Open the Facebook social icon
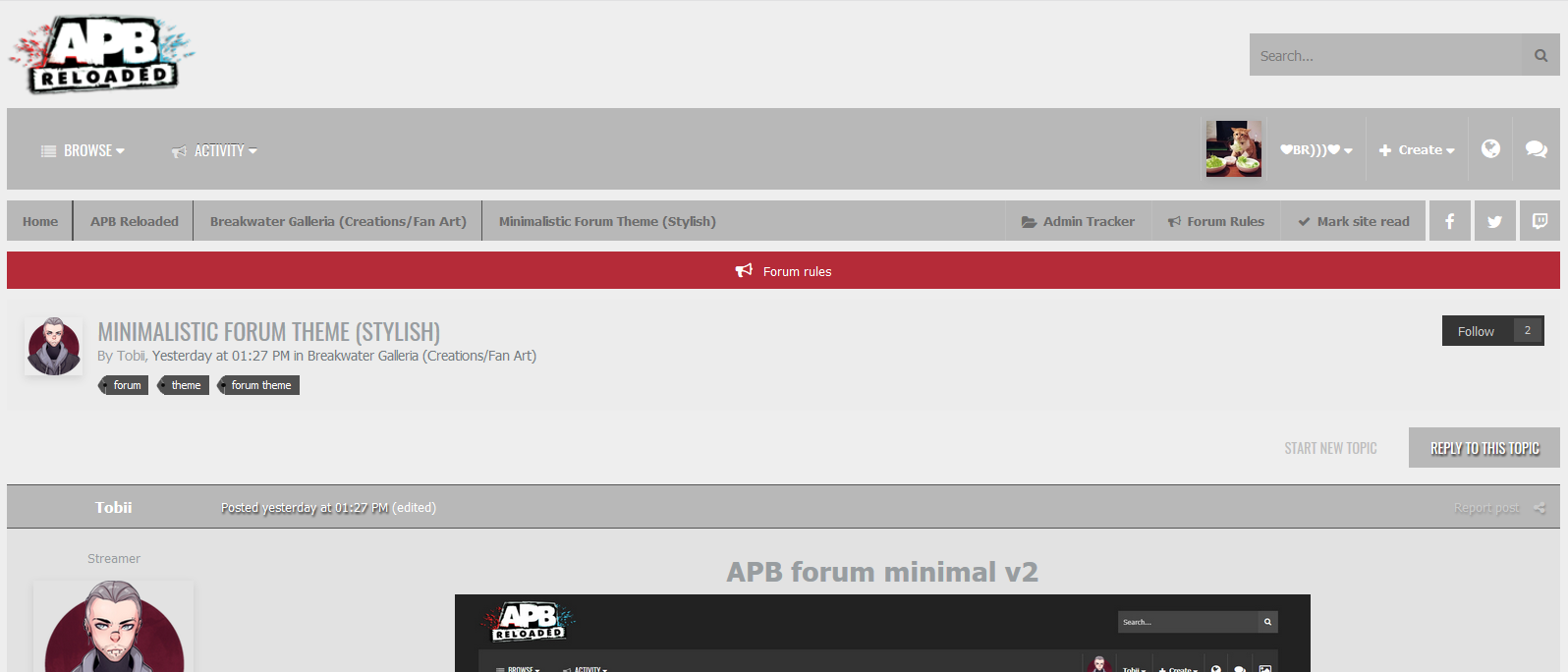Image resolution: width=1568 pixels, height=672 pixels. click(x=1449, y=221)
